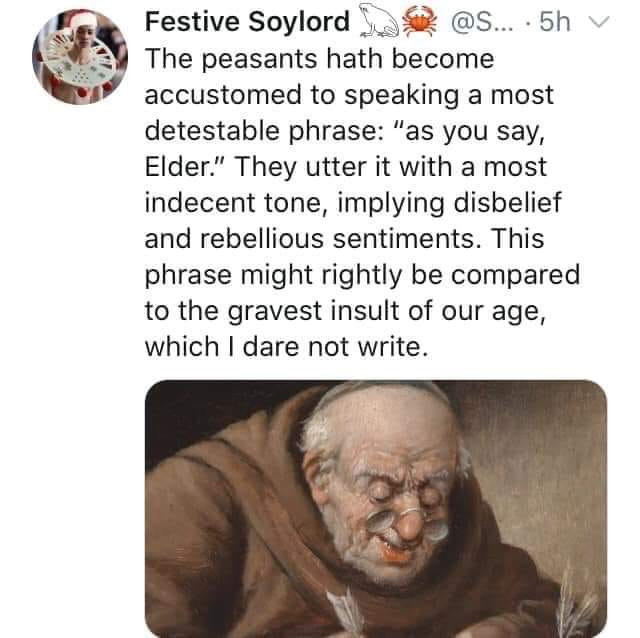The width and height of the screenshot is (640, 638).
Task: Click the truncated @S... handle
Action: tap(469, 22)
